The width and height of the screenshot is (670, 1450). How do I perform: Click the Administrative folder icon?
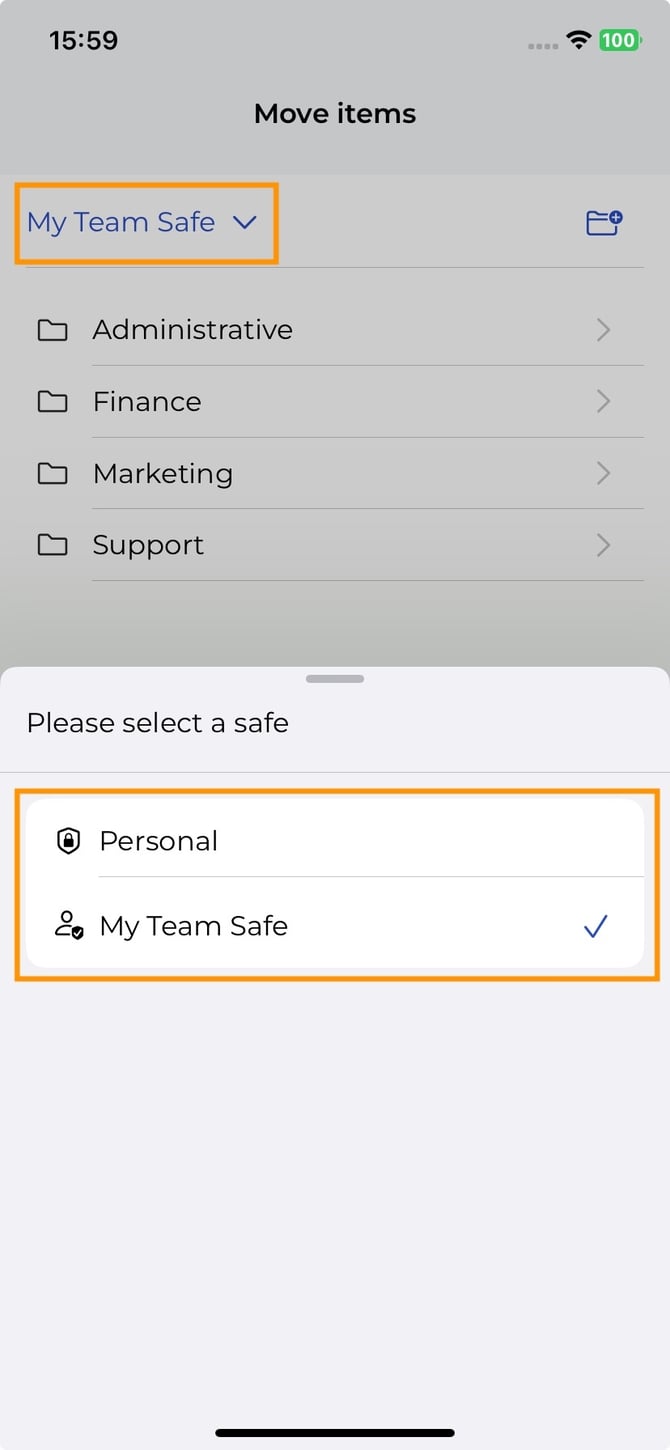[52, 330]
